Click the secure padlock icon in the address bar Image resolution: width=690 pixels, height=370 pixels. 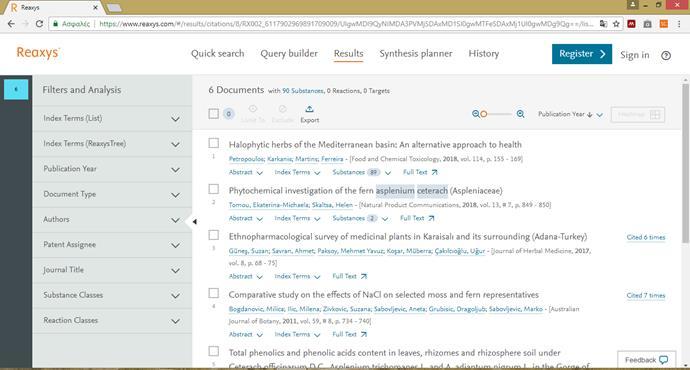55,24
